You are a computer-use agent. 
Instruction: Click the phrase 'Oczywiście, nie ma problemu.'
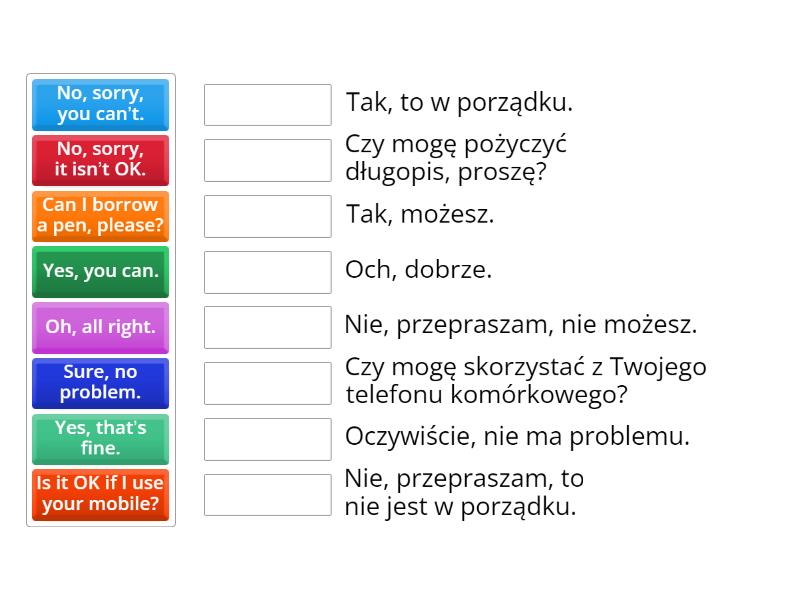tap(517, 436)
